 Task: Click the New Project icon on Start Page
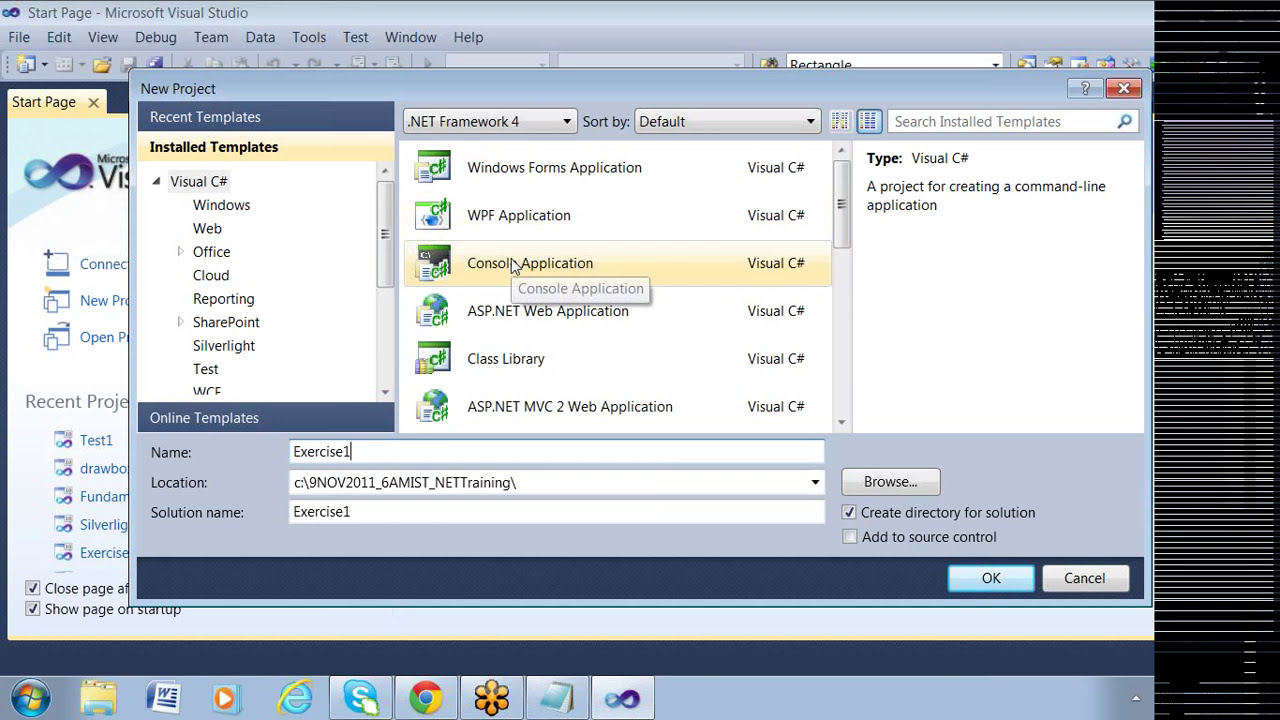(56, 300)
